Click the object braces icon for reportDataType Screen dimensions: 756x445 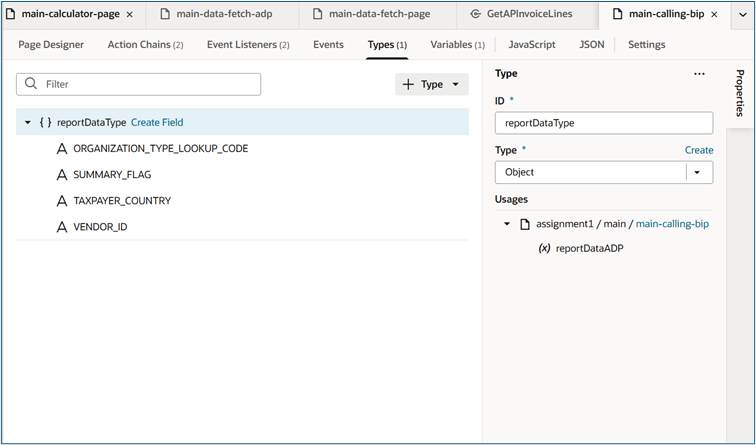(45, 123)
